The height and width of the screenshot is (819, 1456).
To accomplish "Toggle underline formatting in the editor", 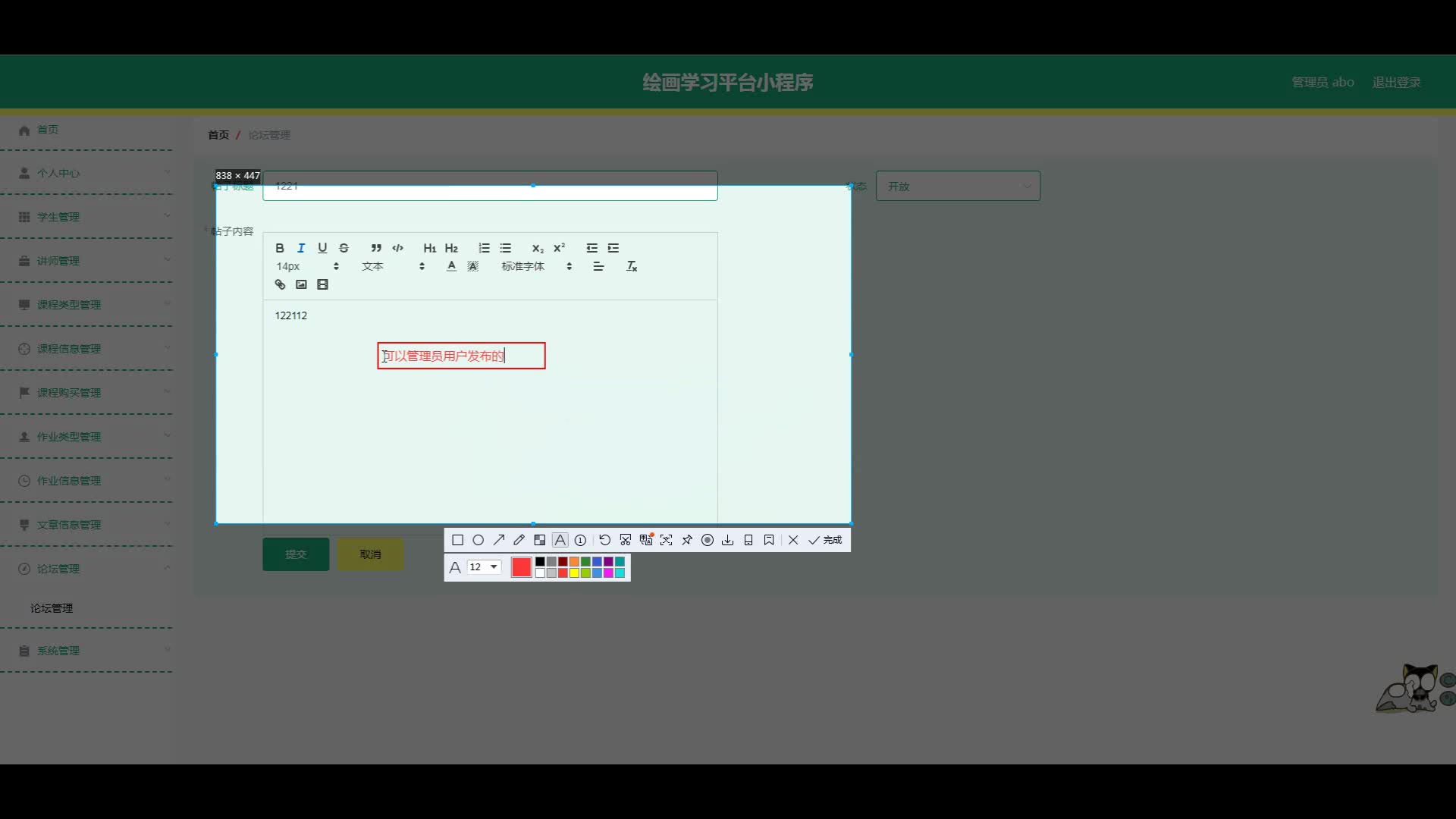I will (x=322, y=248).
